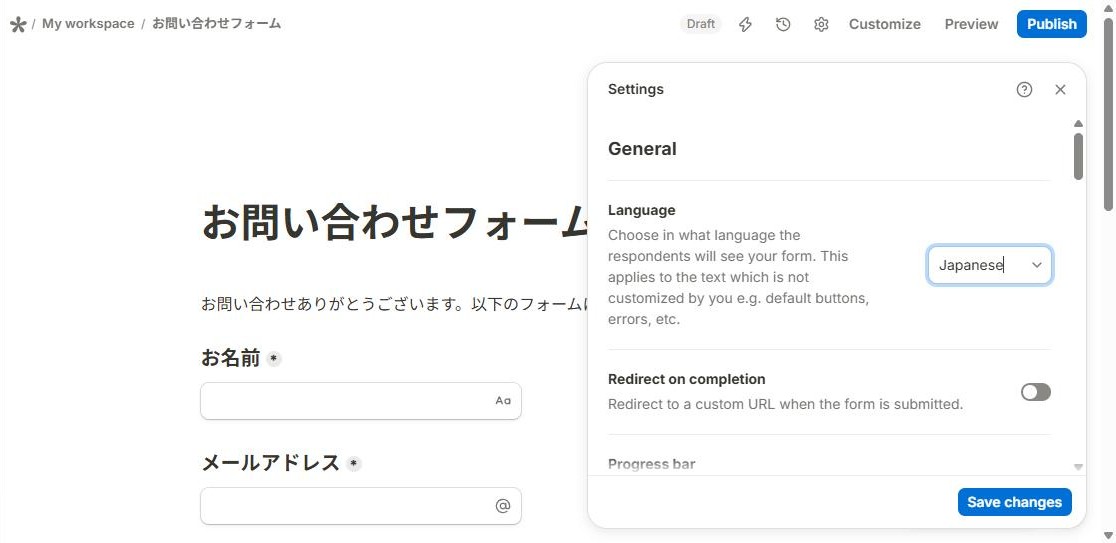Click Settings panel scroll up arrow
This screenshot has width=1116, height=543.
click(x=1078, y=123)
